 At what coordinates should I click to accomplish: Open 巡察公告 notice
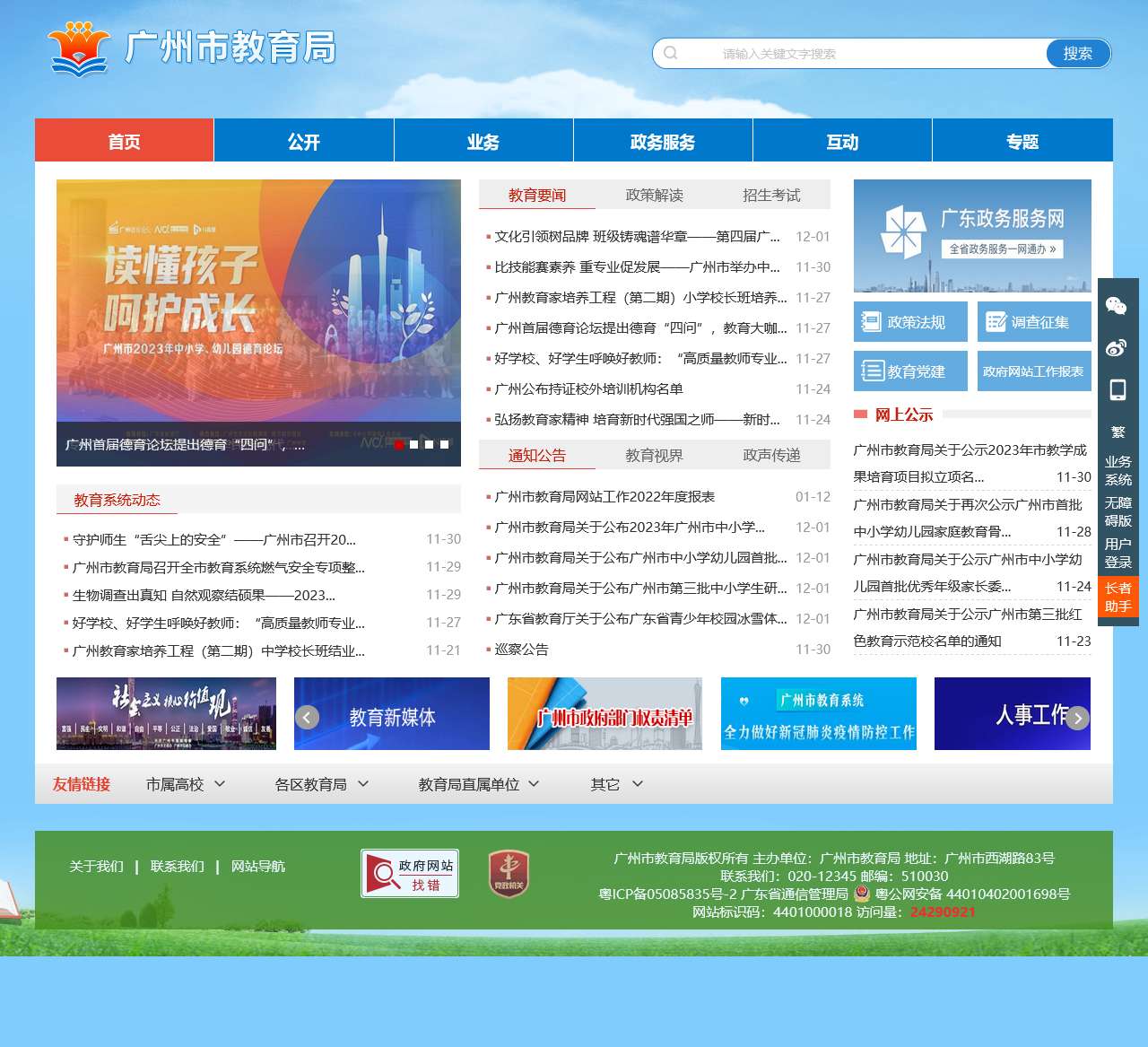pos(521,649)
